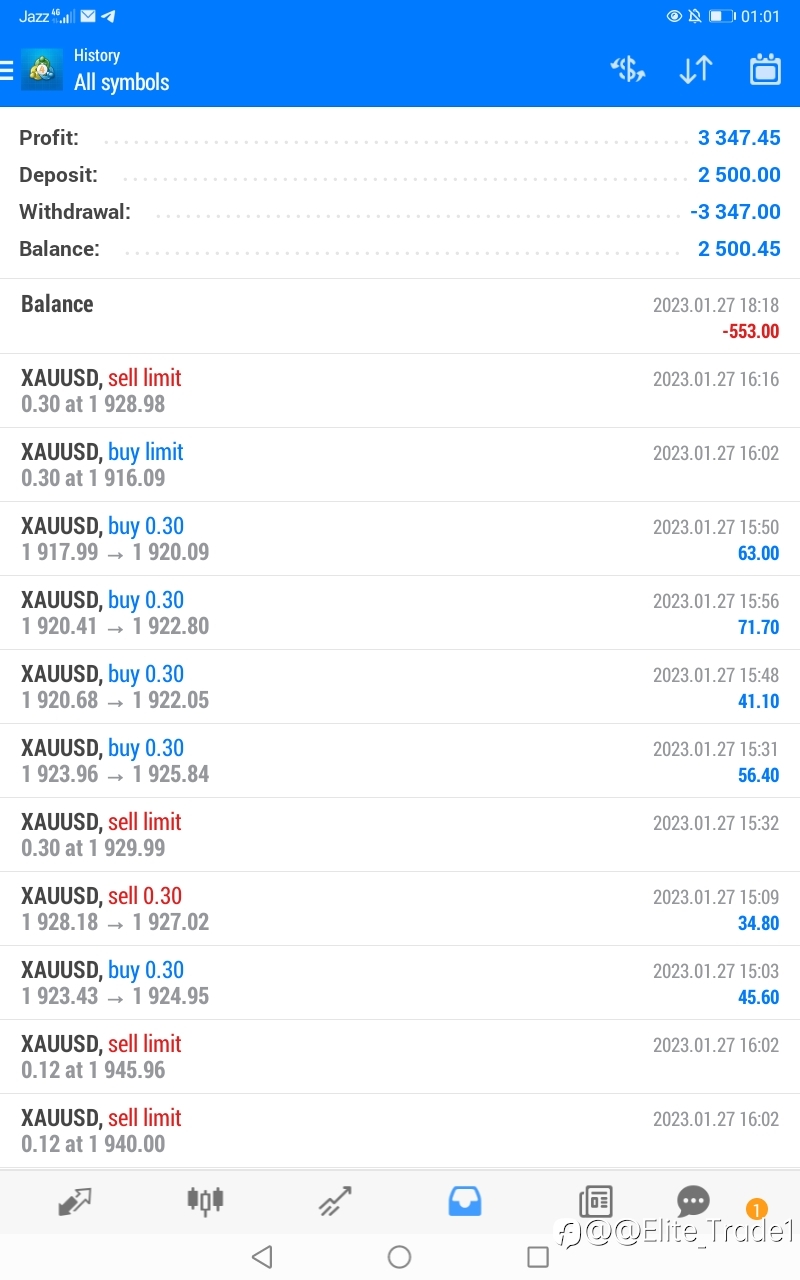Switch to the Quotes tab icon
This screenshot has width=800, height=1280.
coord(75,1200)
